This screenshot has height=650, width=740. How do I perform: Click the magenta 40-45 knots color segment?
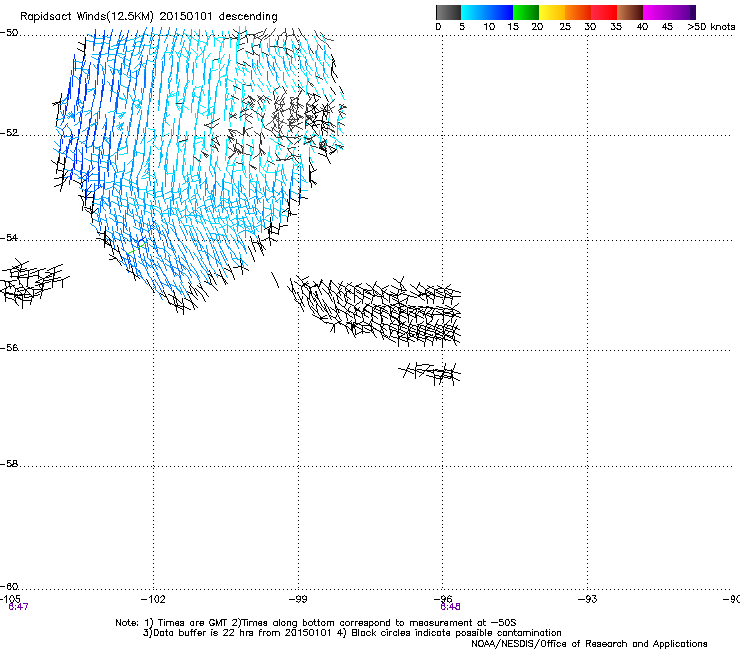[x=656, y=12]
